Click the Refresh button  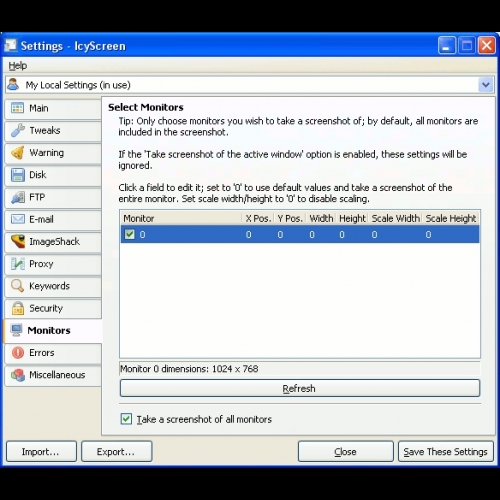300,388
